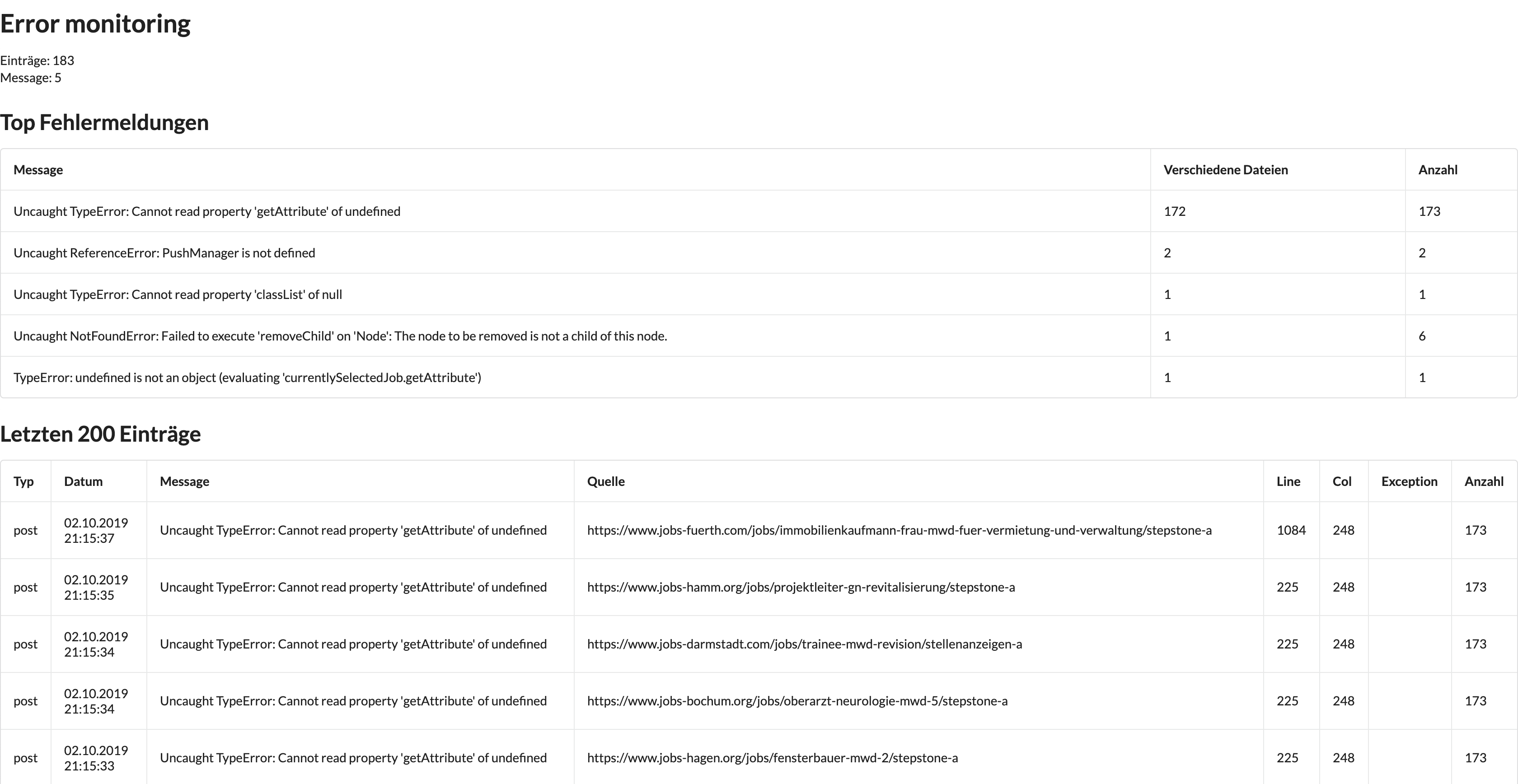1518x784 pixels.
Task: Click the Error monitoring page heading
Action: (x=95, y=23)
